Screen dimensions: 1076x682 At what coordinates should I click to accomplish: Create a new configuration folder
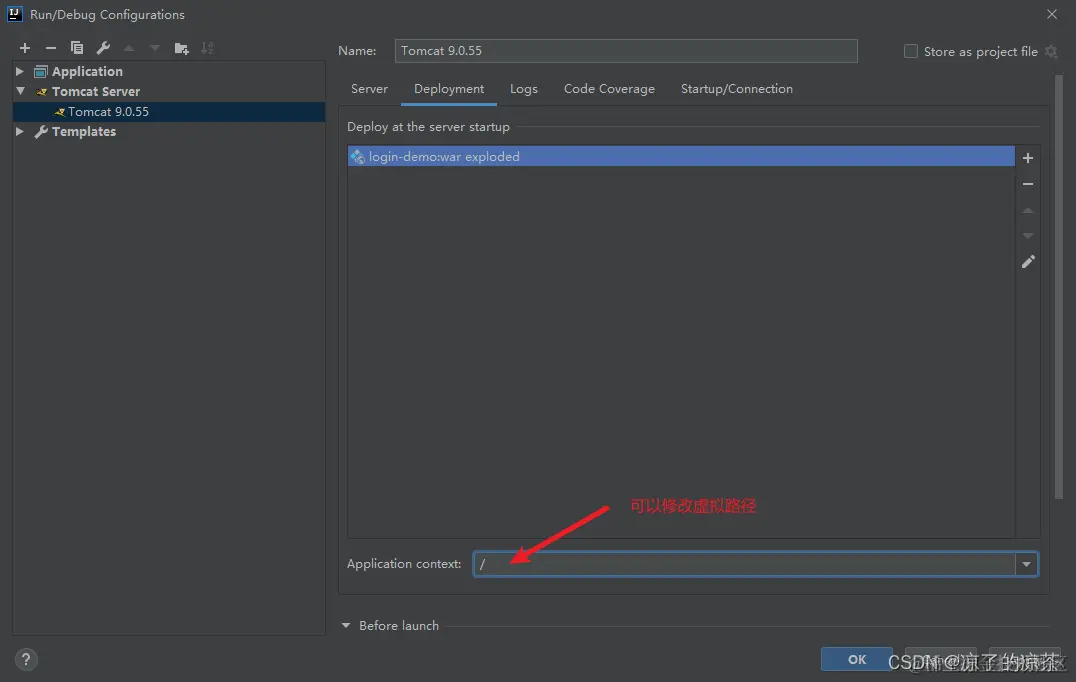[x=181, y=48]
